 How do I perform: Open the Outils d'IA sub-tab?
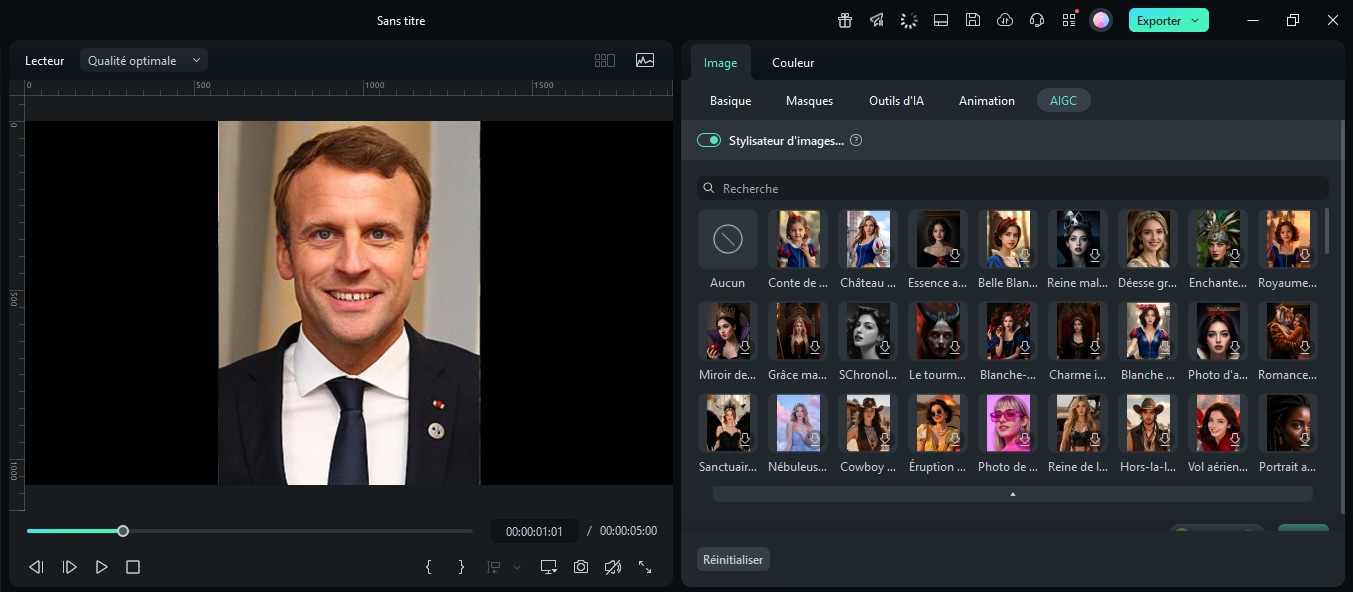(x=896, y=101)
